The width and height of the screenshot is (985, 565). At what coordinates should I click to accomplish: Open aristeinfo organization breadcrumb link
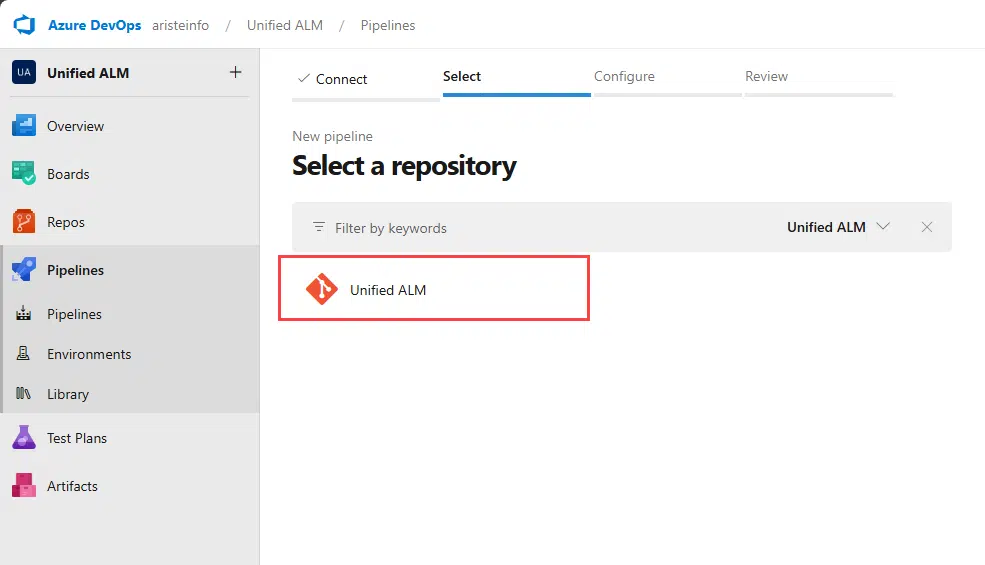coord(180,25)
